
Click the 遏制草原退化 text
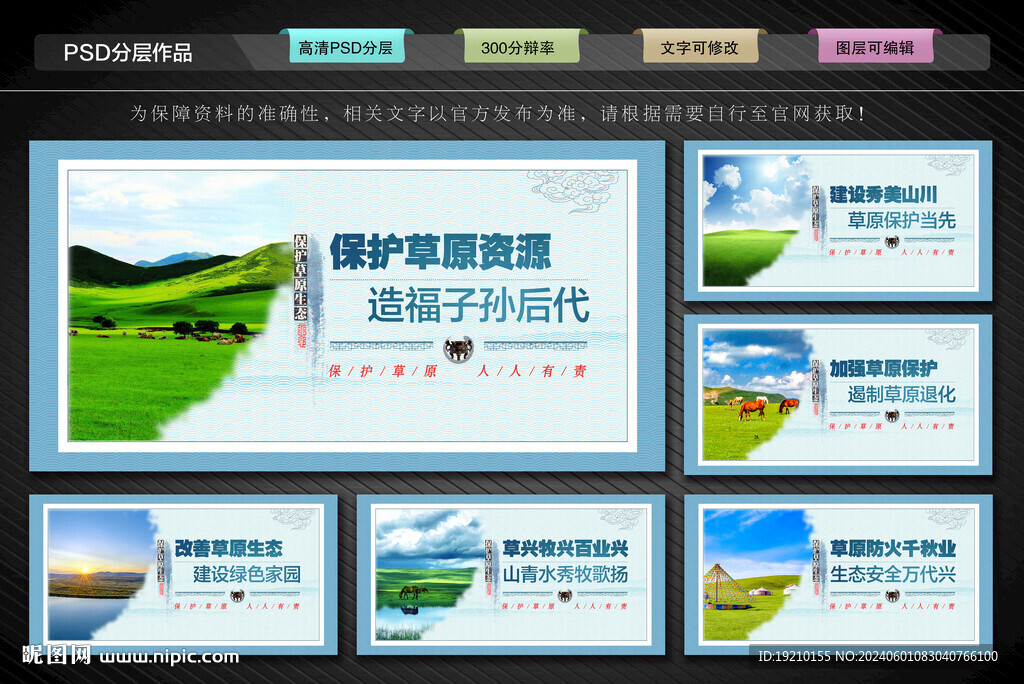point(902,394)
